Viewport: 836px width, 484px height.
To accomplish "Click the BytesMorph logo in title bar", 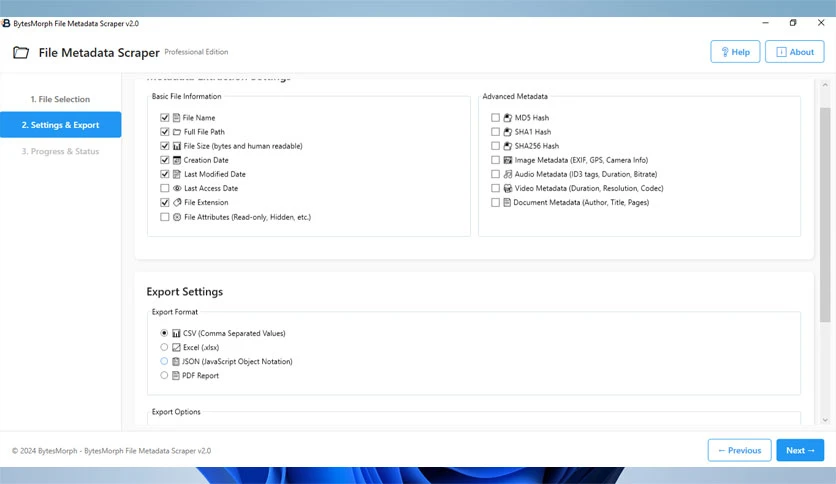I will 6,23.
